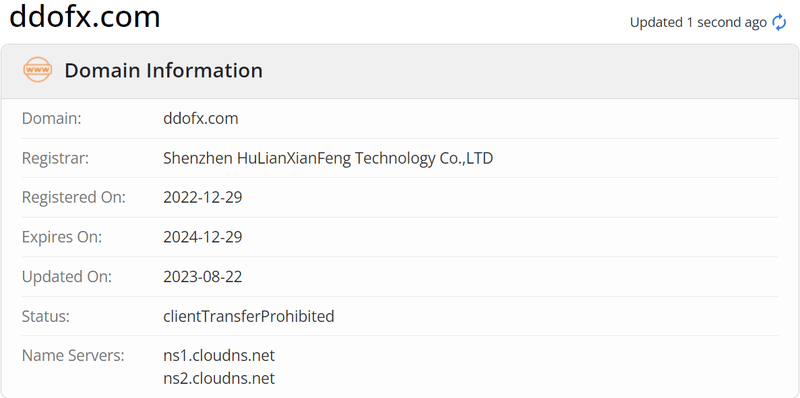Click the registered date 2022-12-29
The height and width of the screenshot is (398, 800).
pos(203,197)
